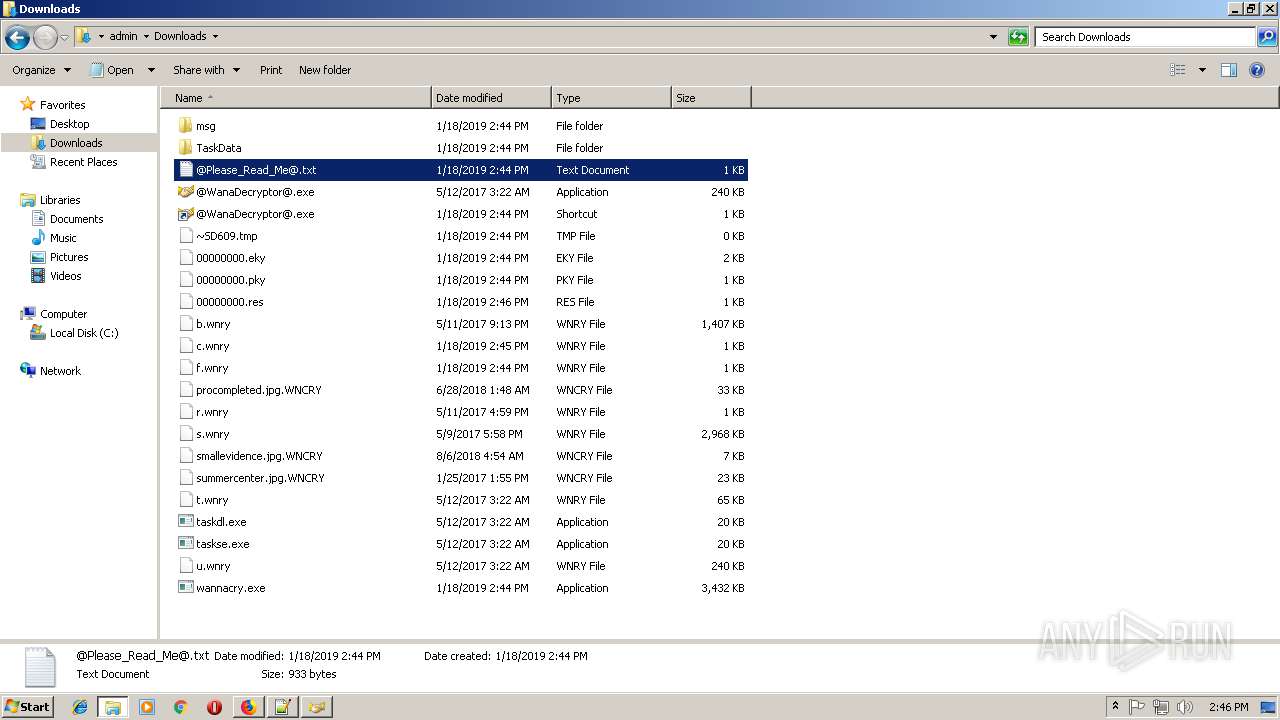
Task: Open Local Disk (C:)
Action: pos(84,333)
